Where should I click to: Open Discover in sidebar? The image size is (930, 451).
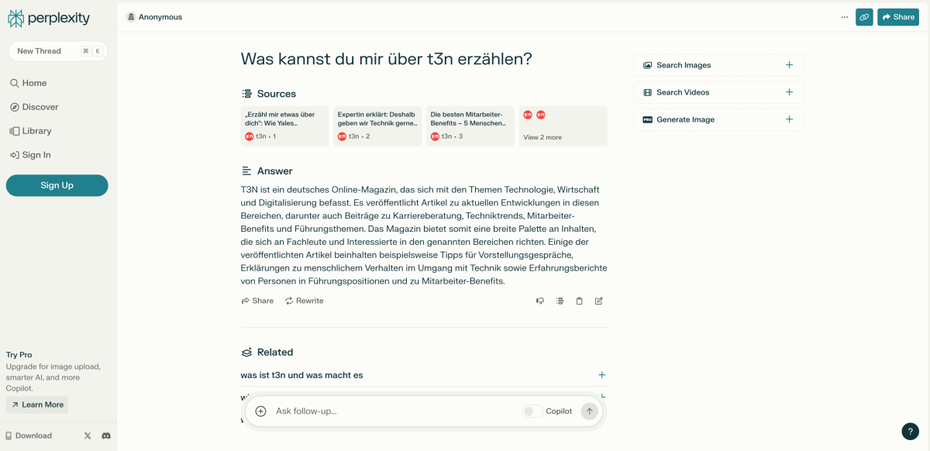[x=34, y=107]
